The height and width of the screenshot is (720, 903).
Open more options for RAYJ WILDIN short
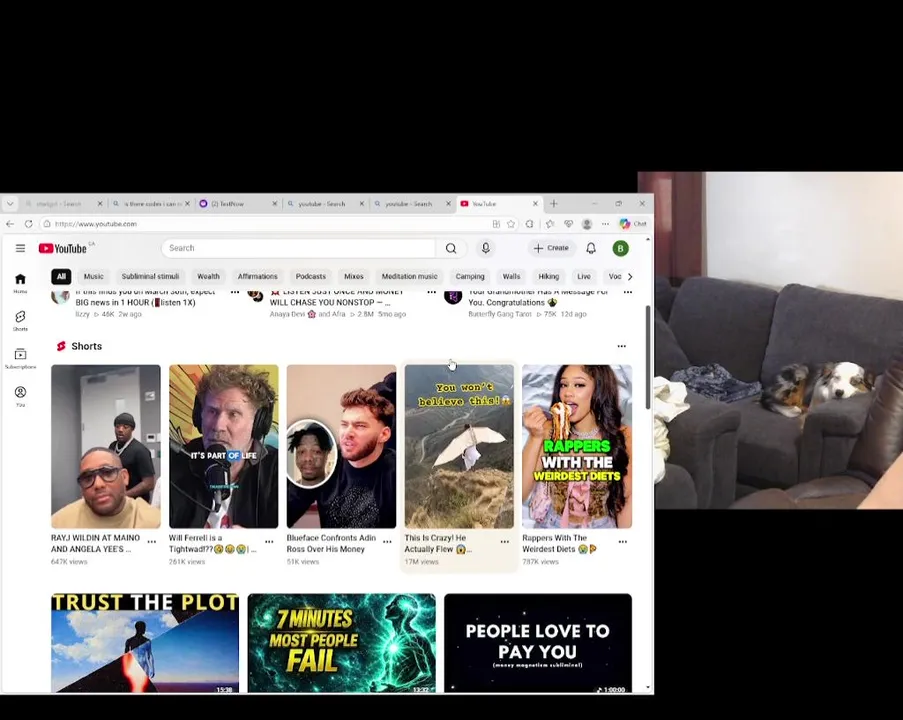[x=151, y=542]
